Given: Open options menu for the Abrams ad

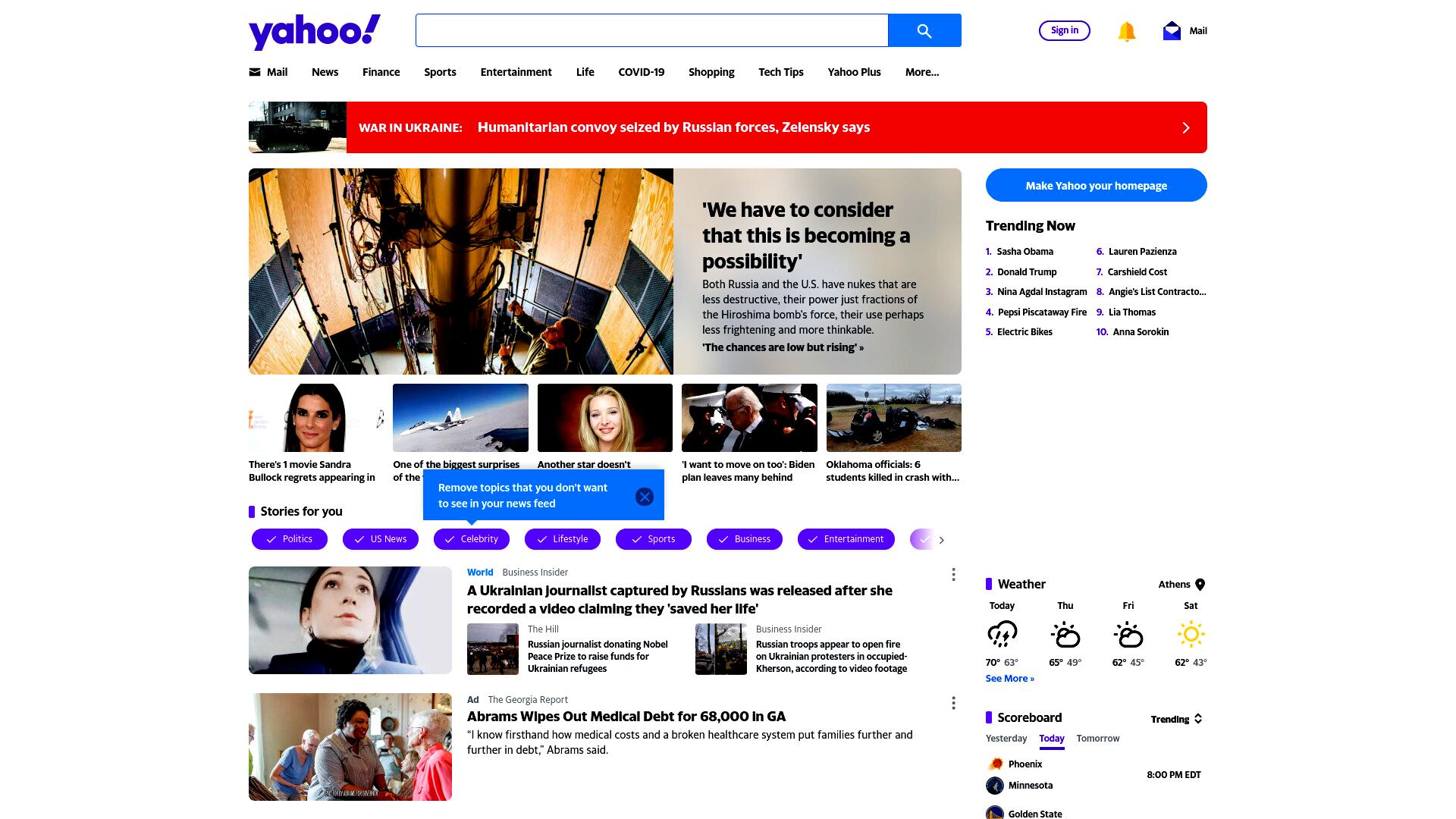Looking at the screenshot, I should point(953,703).
